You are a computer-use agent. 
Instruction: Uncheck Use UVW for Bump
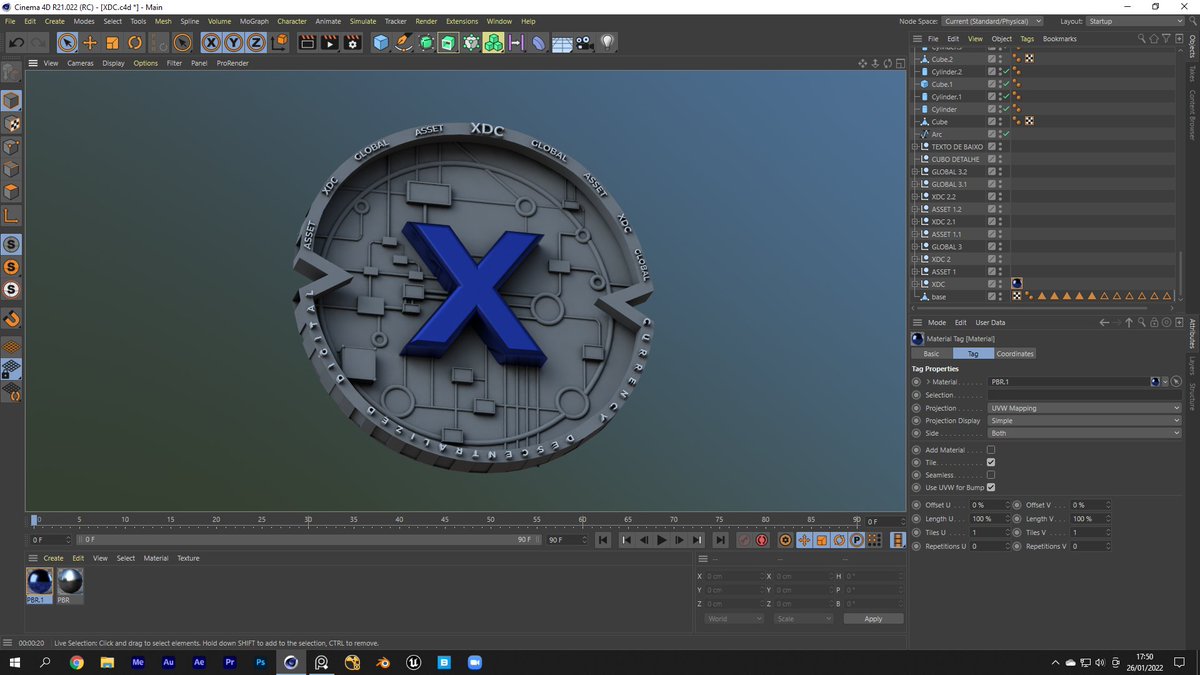[x=991, y=487]
